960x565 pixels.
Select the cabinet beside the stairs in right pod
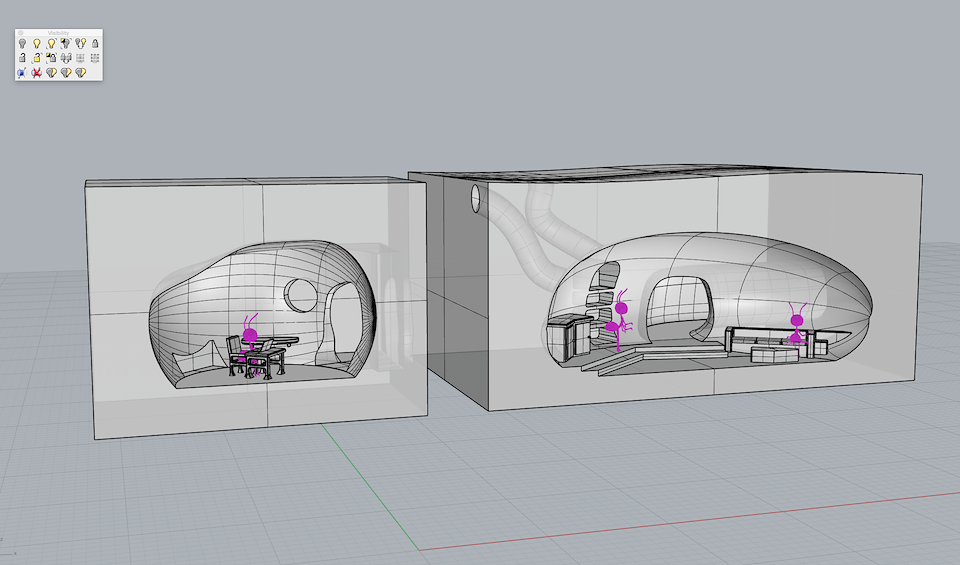click(568, 338)
